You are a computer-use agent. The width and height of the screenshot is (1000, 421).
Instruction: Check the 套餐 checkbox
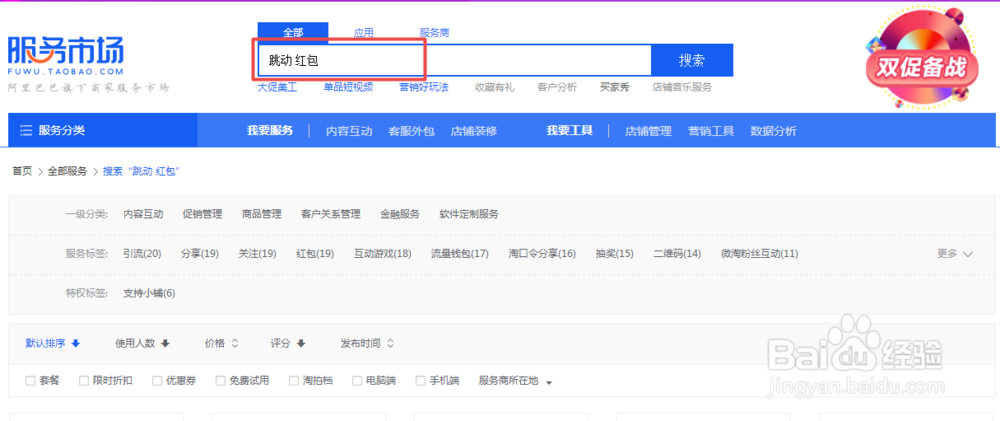click(30, 381)
